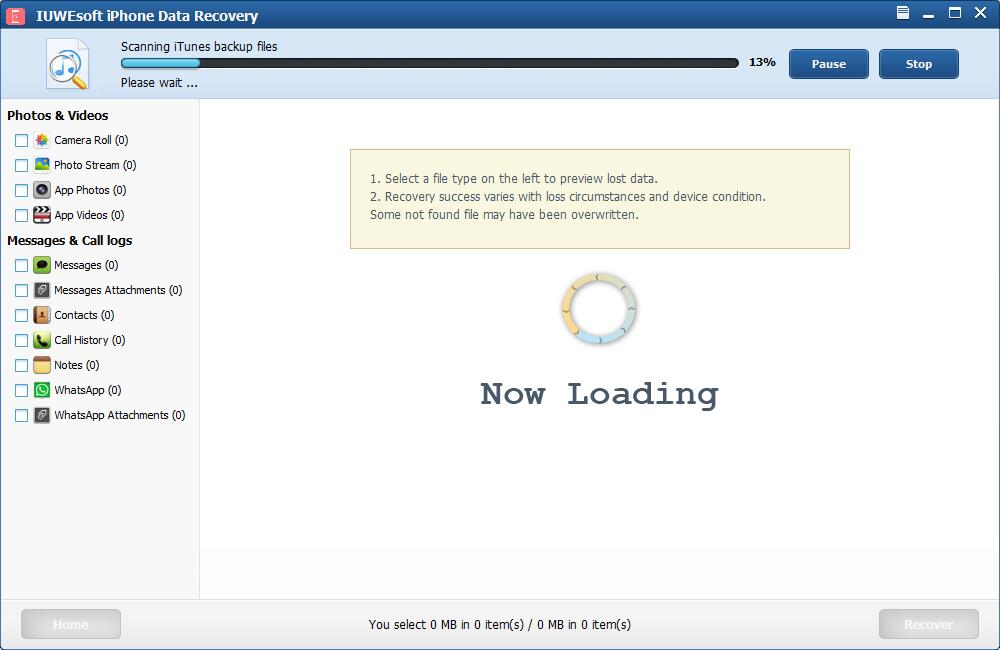Stop the scanning process
Viewport: 1000px width, 650px height.
click(x=918, y=64)
